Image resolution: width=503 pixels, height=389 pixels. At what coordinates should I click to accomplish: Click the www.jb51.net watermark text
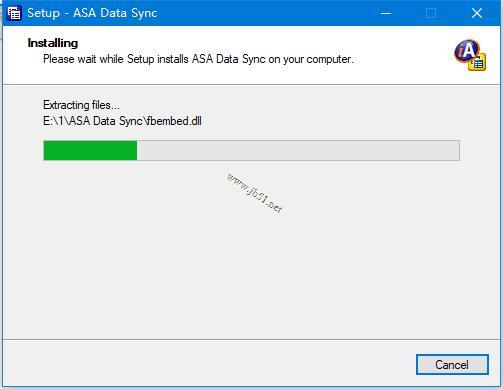[x=255, y=193]
